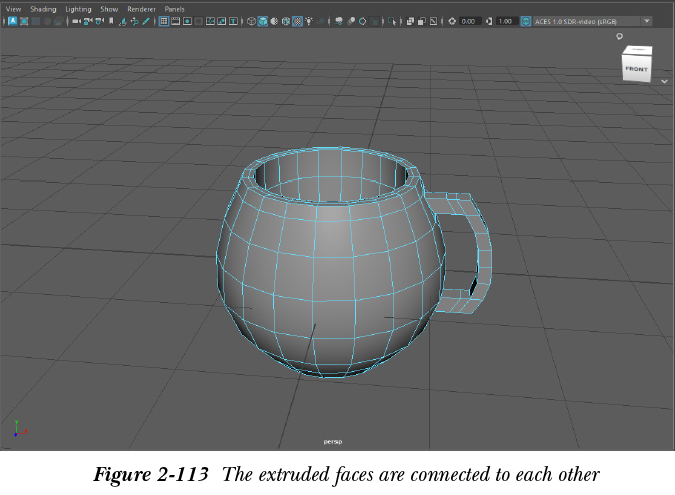675x495 pixels.
Task: Click the gamma value field showing 1.00
Action: click(506, 21)
